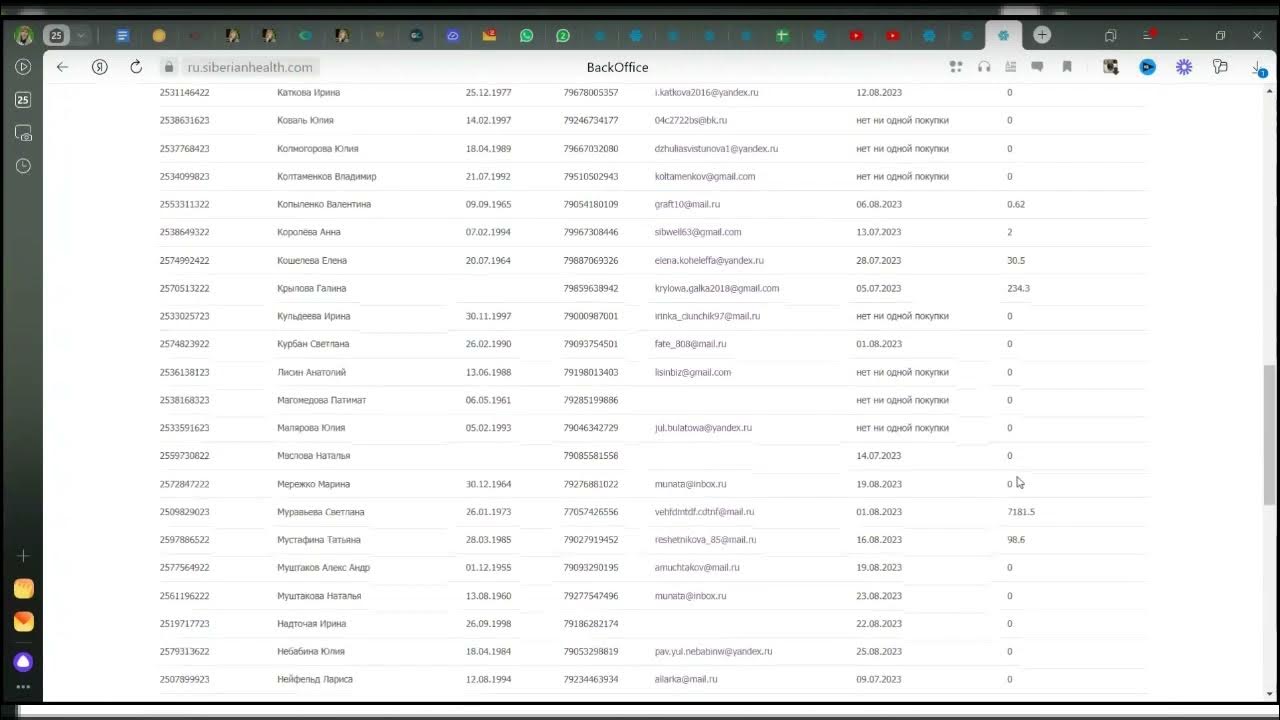Click the name Копыленко Валентина
The image size is (1280, 720).
click(x=324, y=204)
